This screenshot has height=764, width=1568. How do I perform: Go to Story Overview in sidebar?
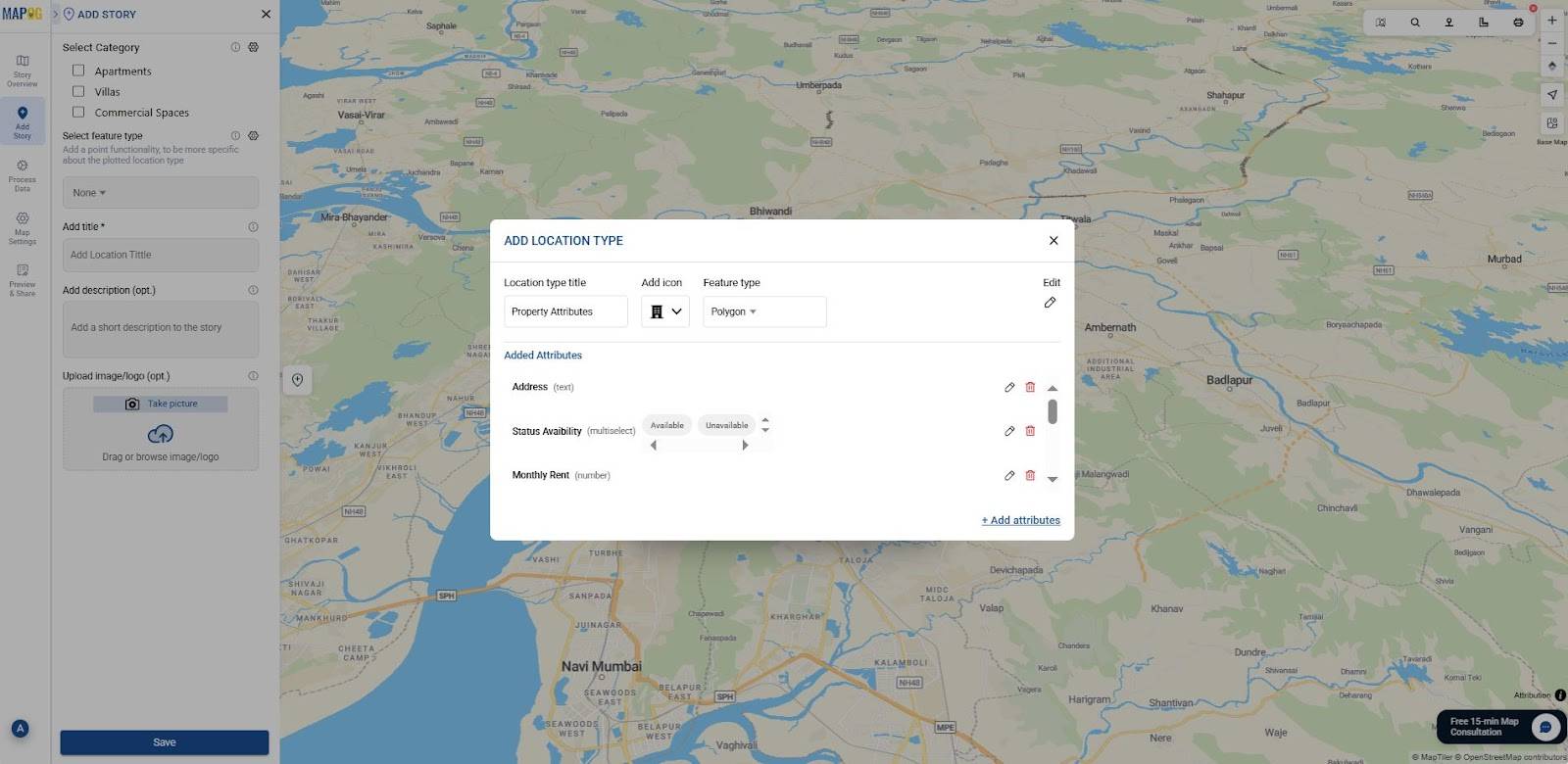(22, 70)
